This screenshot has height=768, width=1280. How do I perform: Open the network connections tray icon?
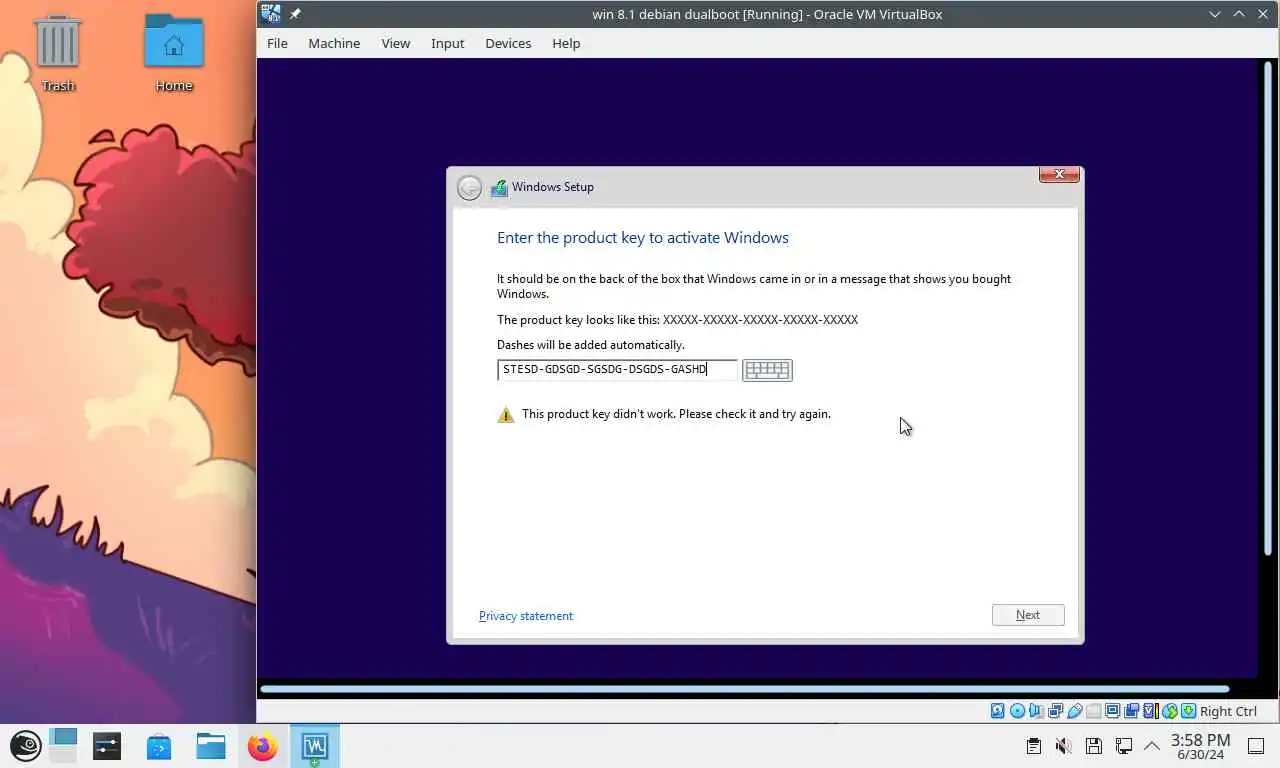(x=1124, y=746)
